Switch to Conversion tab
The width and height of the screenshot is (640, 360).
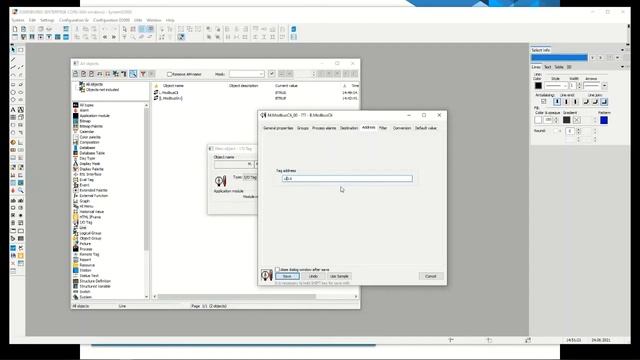(402, 128)
